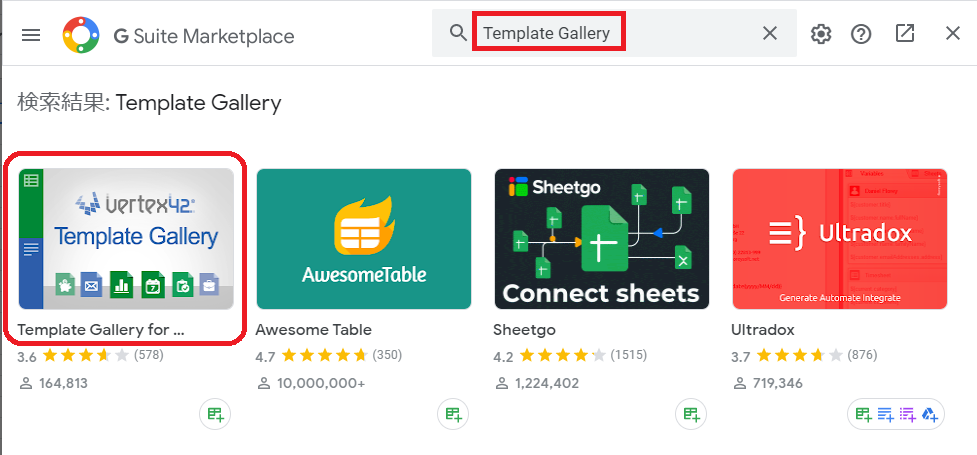
Task: Click the compatible apps icons under Ultradox
Action: (x=897, y=414)
